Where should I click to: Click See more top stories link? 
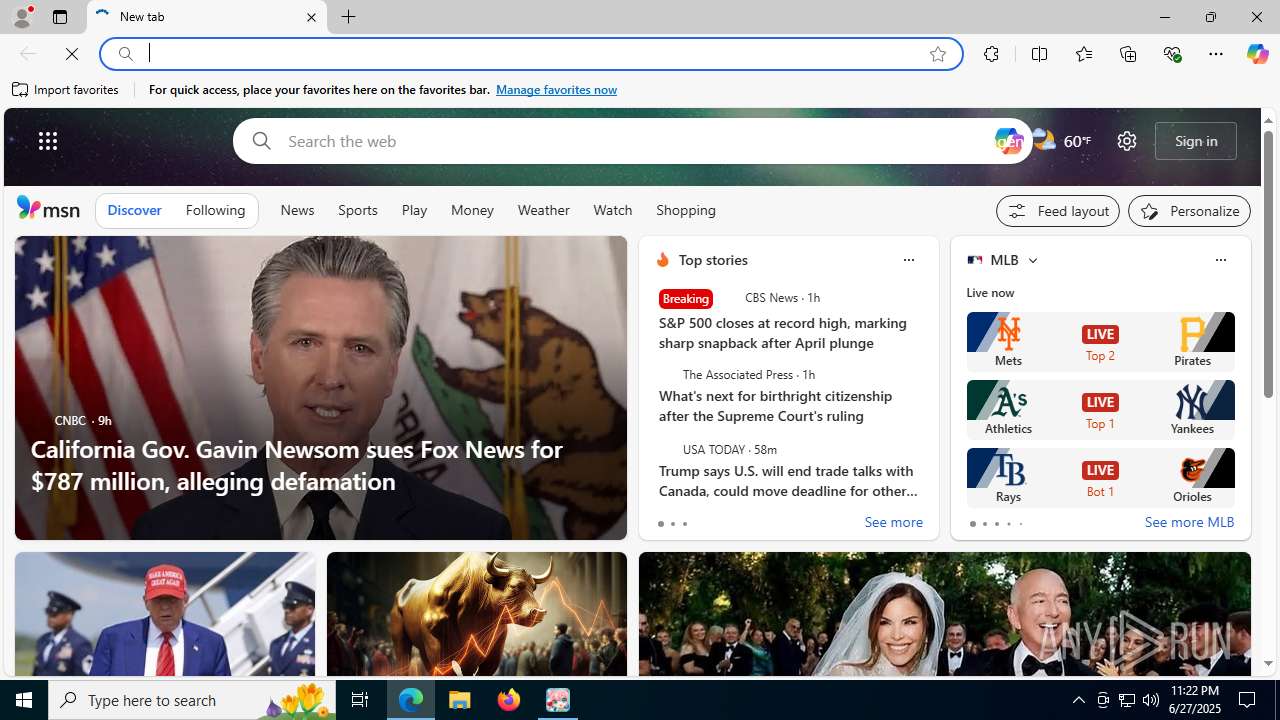(893, 523)
